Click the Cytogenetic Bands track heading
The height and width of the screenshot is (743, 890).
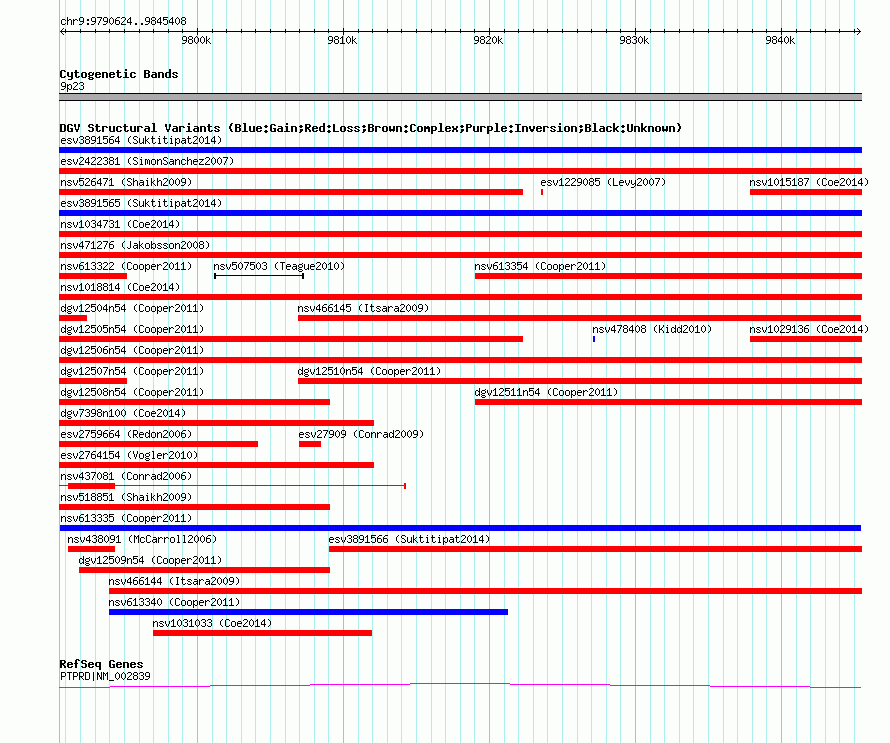(x=119, y=74)
